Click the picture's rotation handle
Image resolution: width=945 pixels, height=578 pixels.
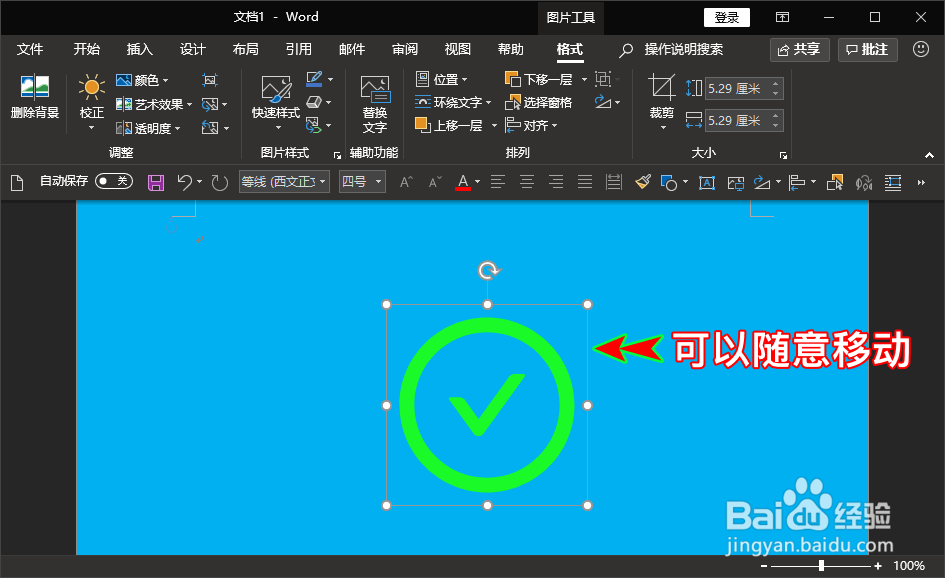488,271
